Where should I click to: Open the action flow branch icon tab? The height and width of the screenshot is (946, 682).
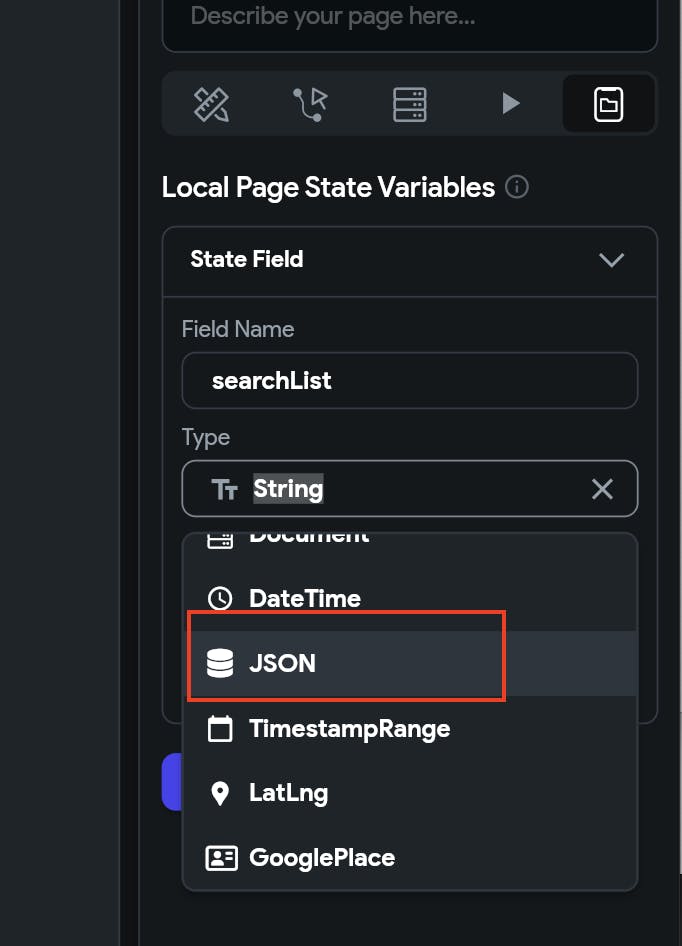tap(310, 104)
